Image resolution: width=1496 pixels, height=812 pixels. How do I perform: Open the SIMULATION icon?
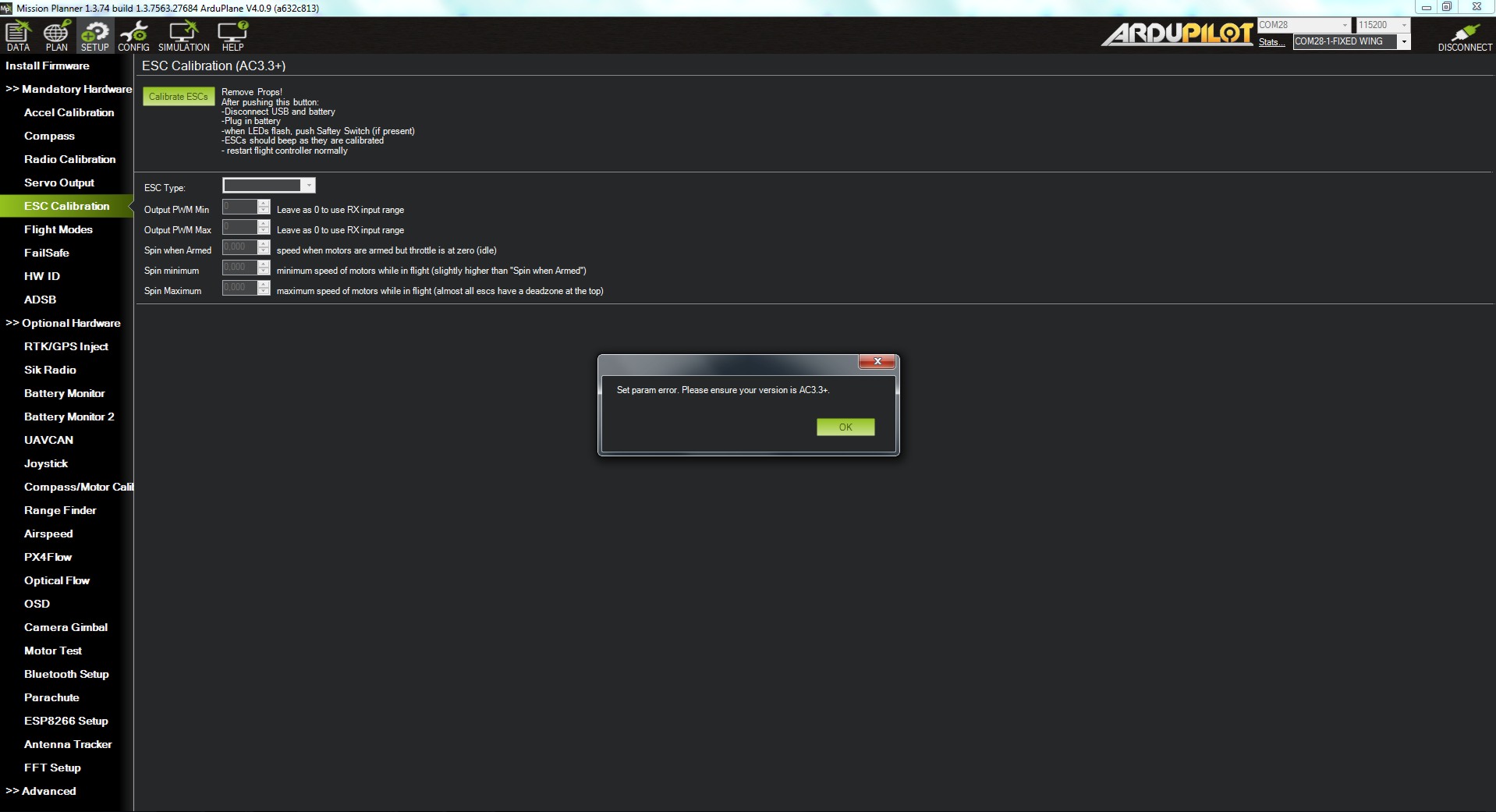click(183, 36)
